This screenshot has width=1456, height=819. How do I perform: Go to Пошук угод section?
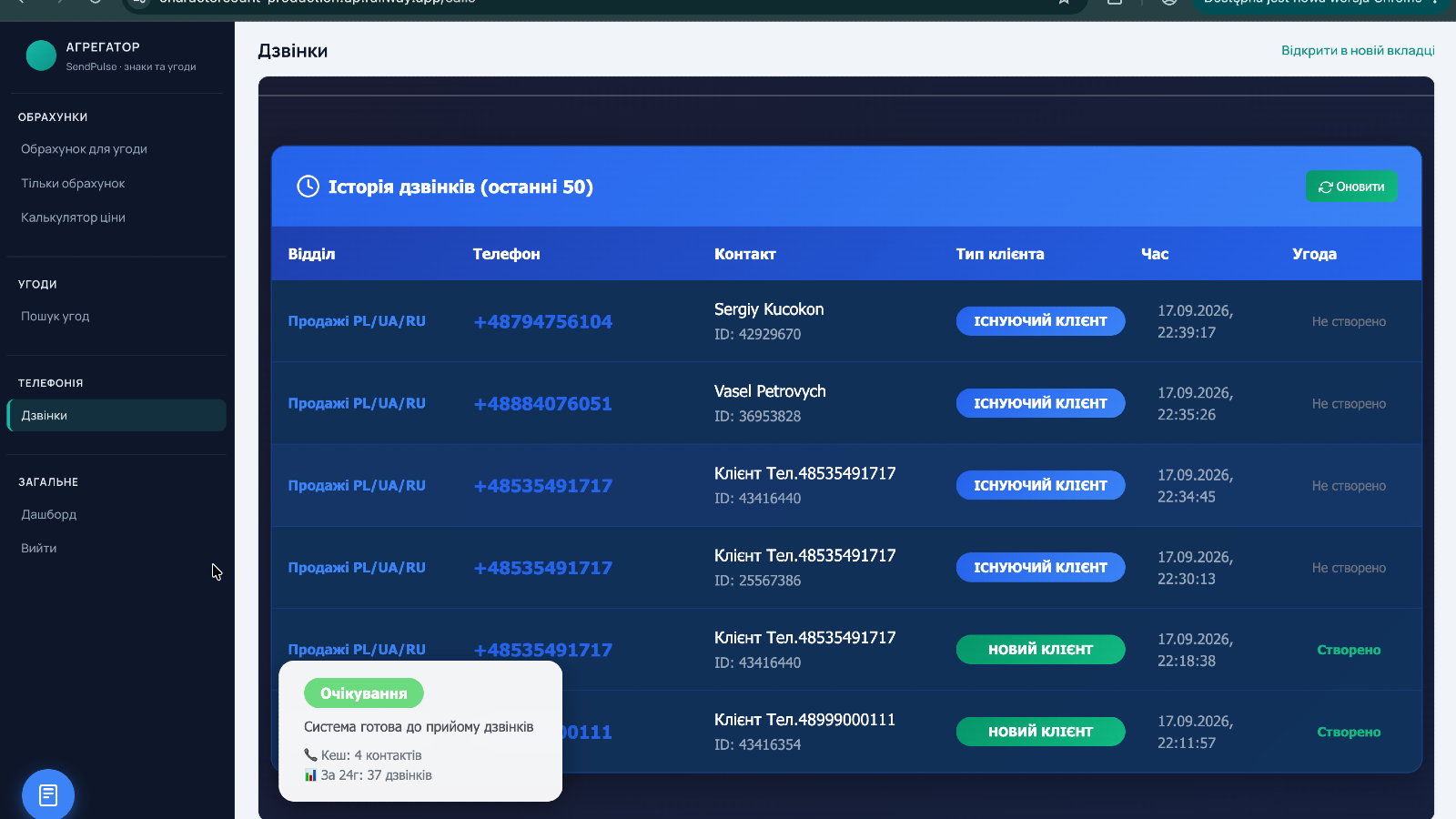click(x=56, y=317)
